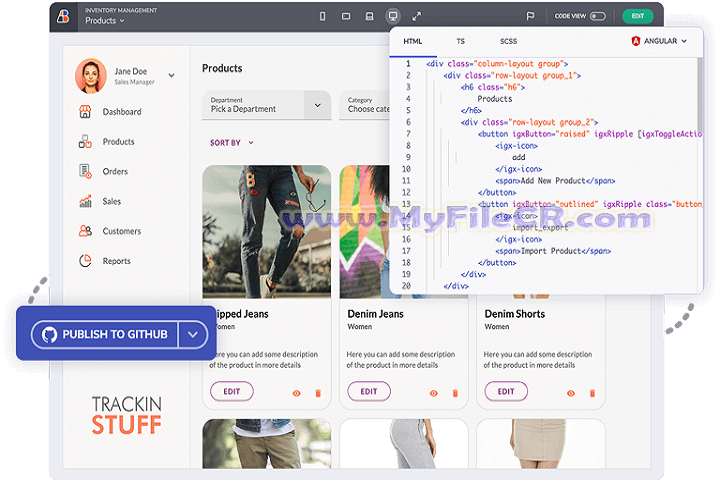Click the grey sweatpants product image
The image size is (720, 480).
404,444
